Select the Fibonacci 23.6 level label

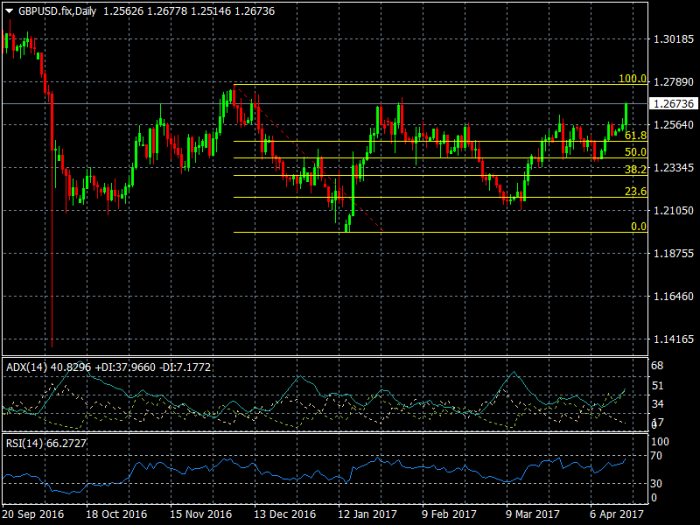pos(635,192)
